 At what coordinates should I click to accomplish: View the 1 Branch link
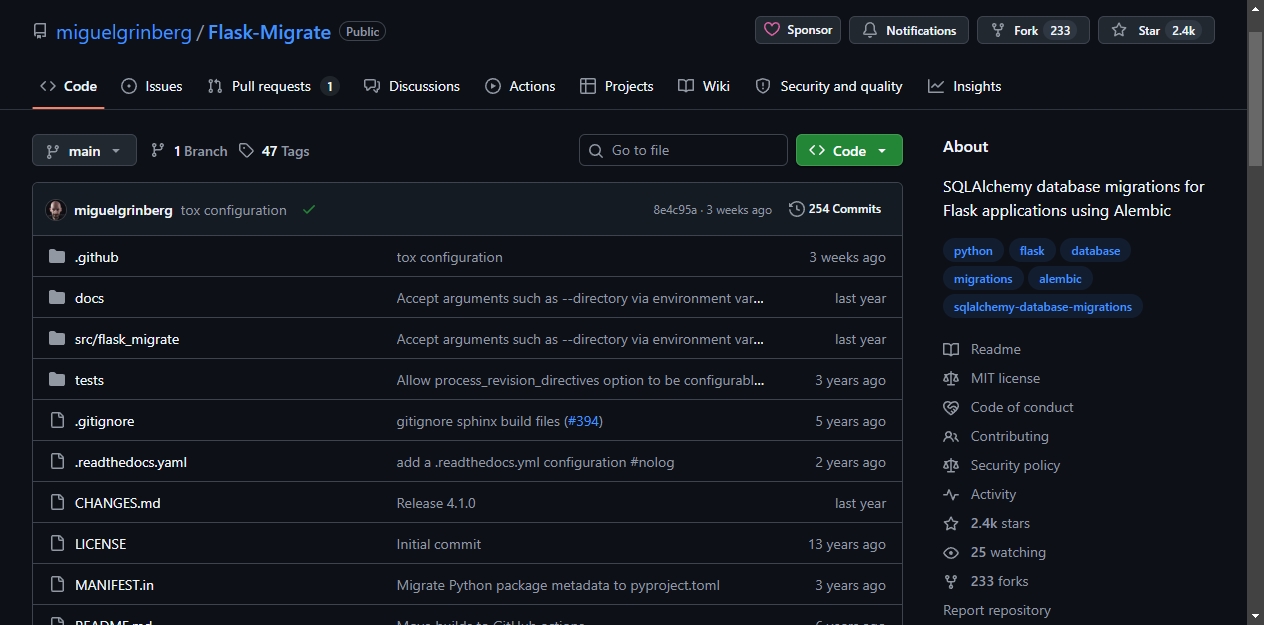[x=189, y=151]
